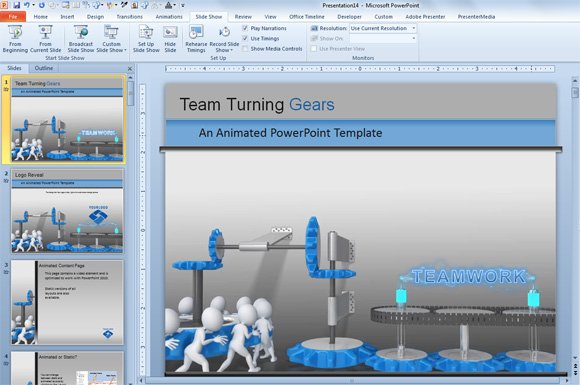
Task: Open the Undo history dropdown arrow
Action: [33, 5]
